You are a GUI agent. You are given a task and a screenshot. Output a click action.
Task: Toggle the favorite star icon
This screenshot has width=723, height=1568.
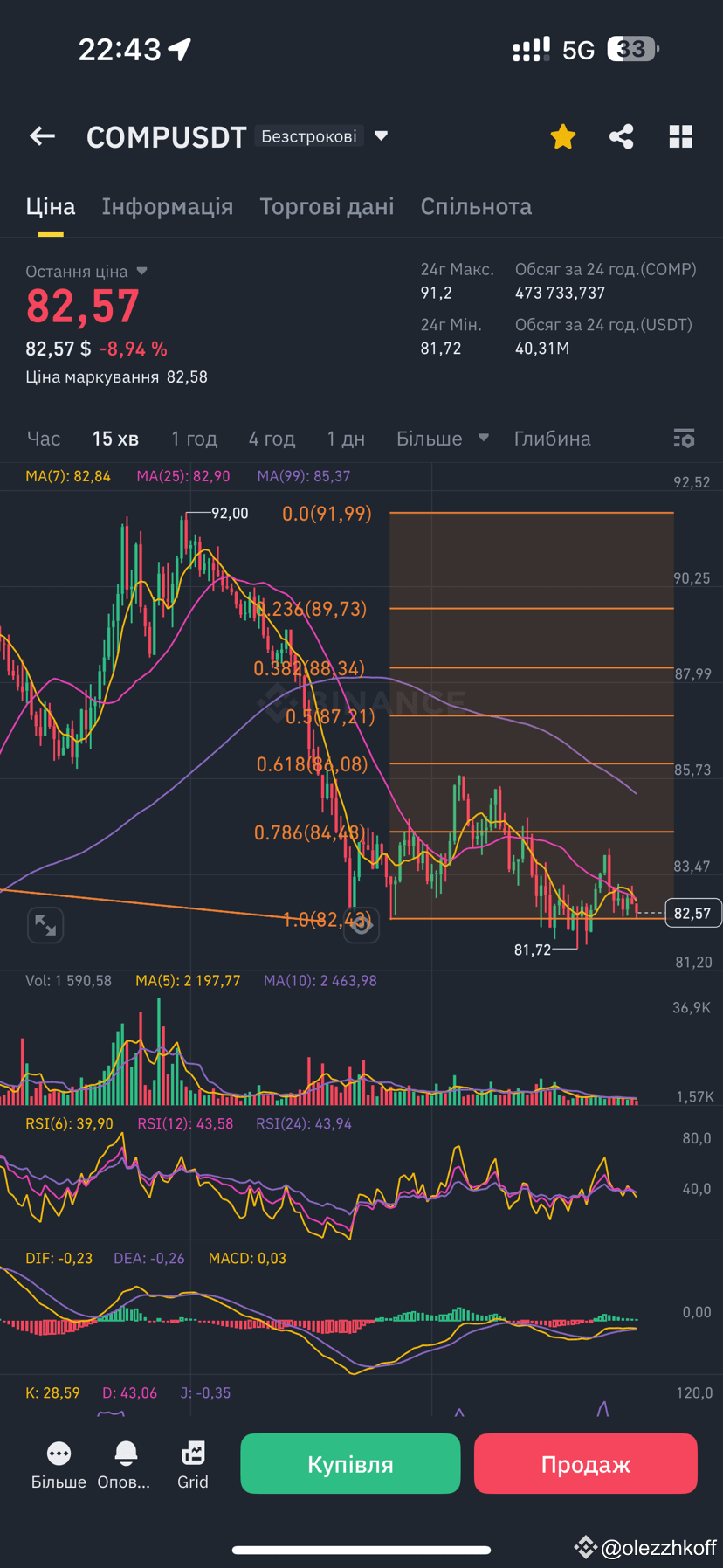[x=563, y=136]
